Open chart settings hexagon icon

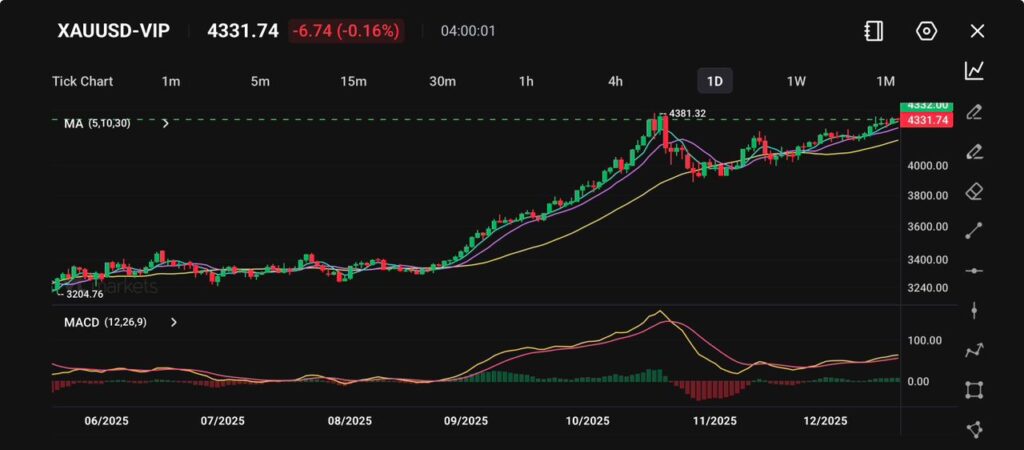[926, 31]
